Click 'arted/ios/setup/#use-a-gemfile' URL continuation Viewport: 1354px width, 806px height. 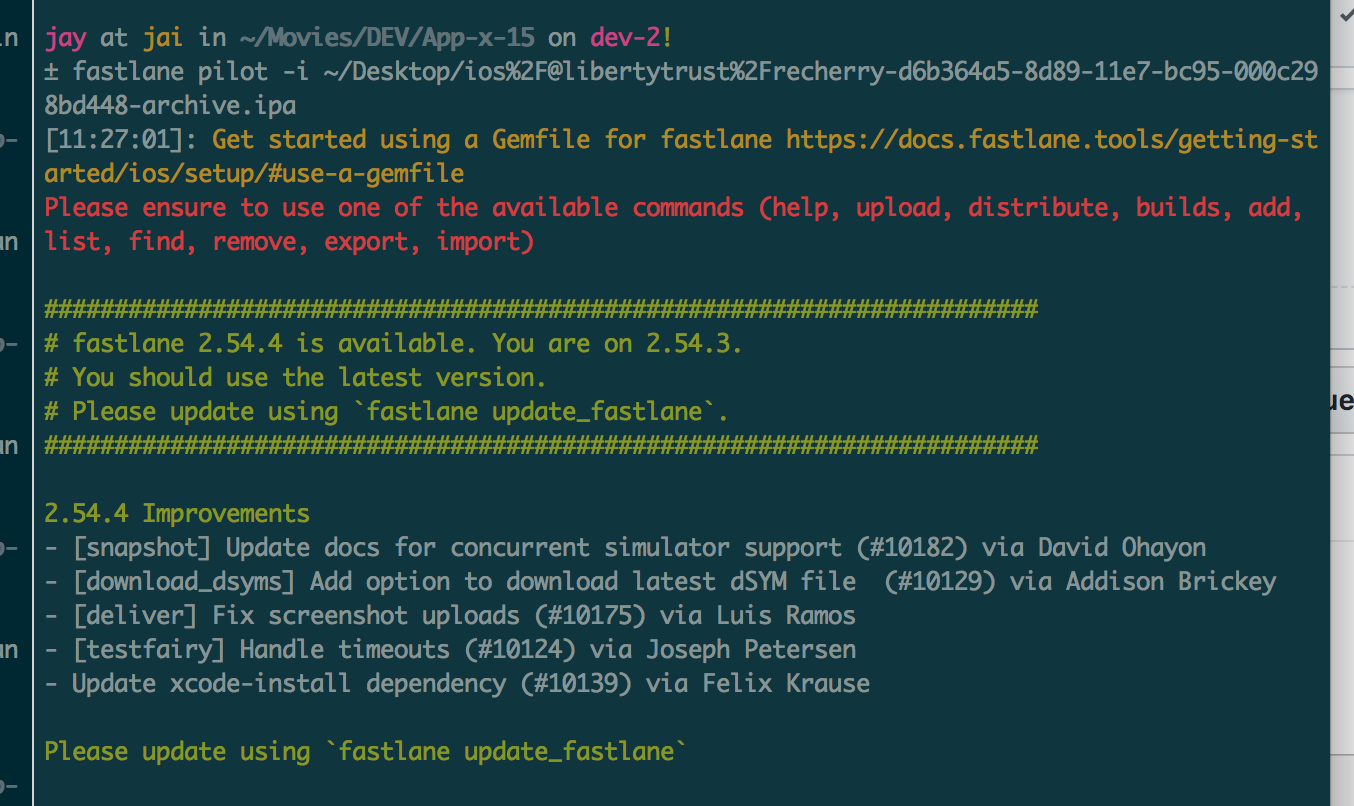255,174
